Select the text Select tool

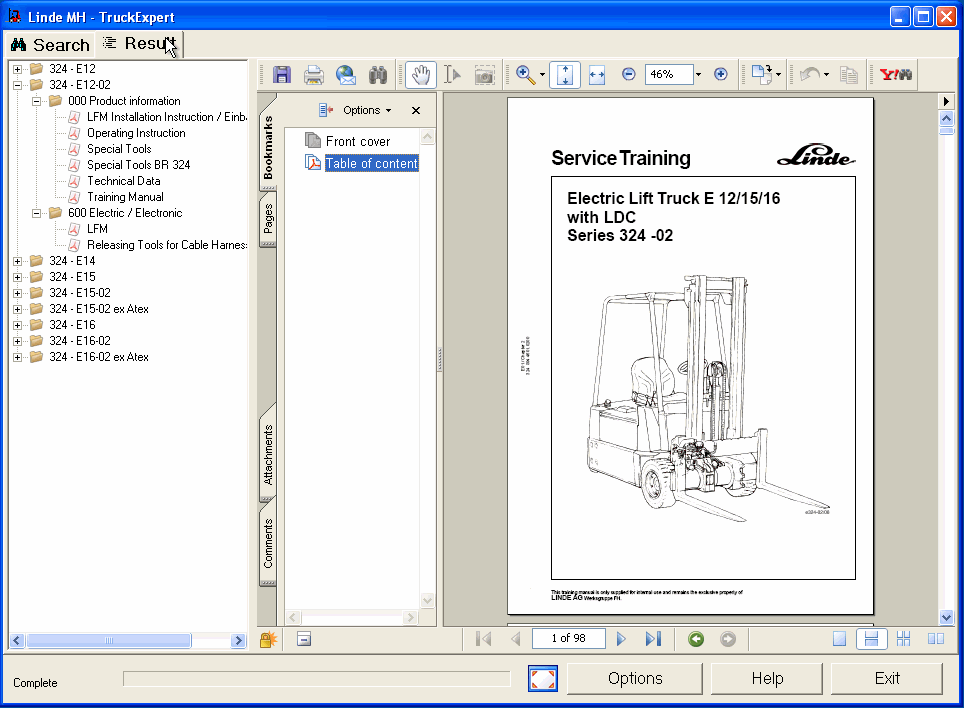(x=452, y=75)
